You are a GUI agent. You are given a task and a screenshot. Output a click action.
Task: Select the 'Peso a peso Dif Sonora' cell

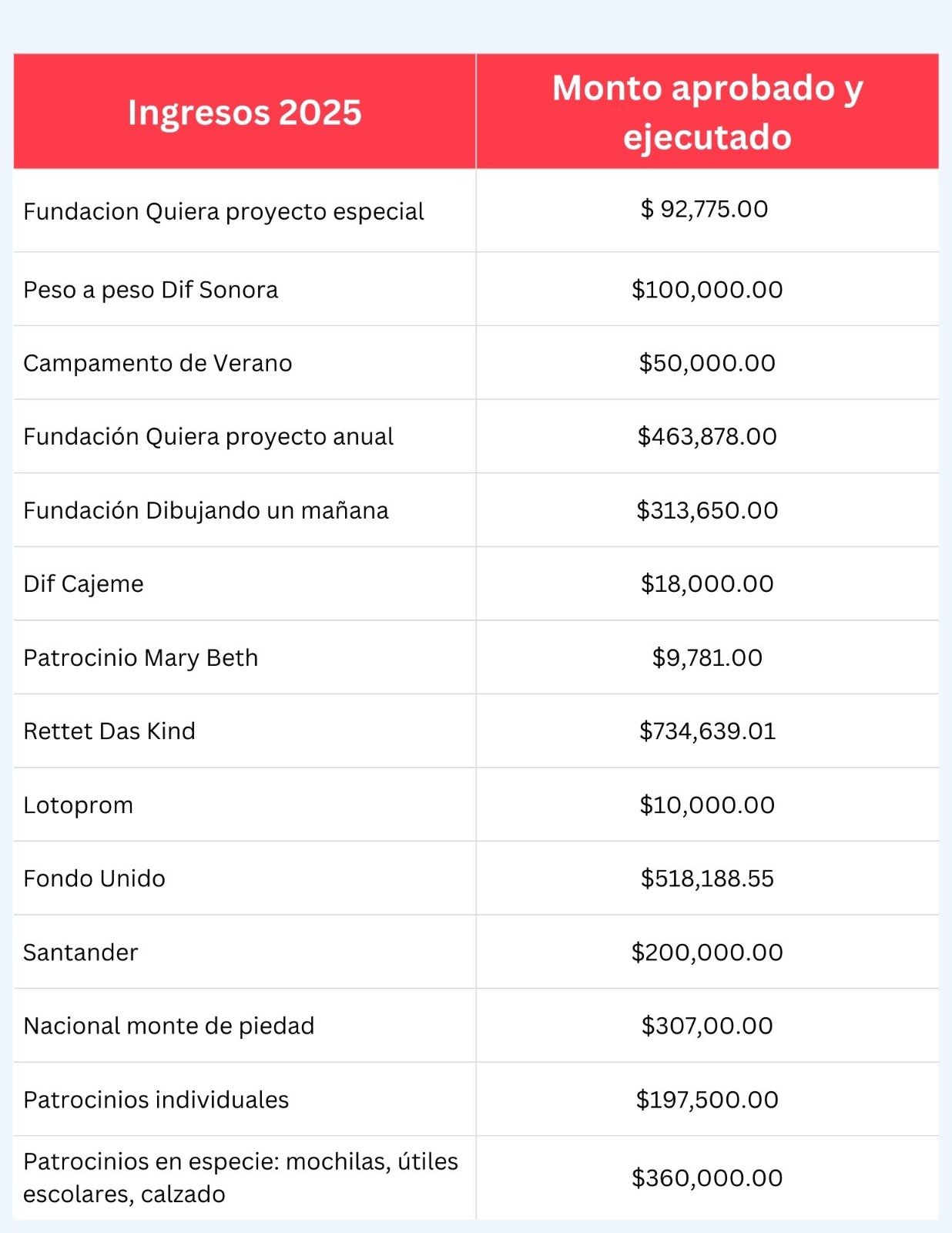150,290
